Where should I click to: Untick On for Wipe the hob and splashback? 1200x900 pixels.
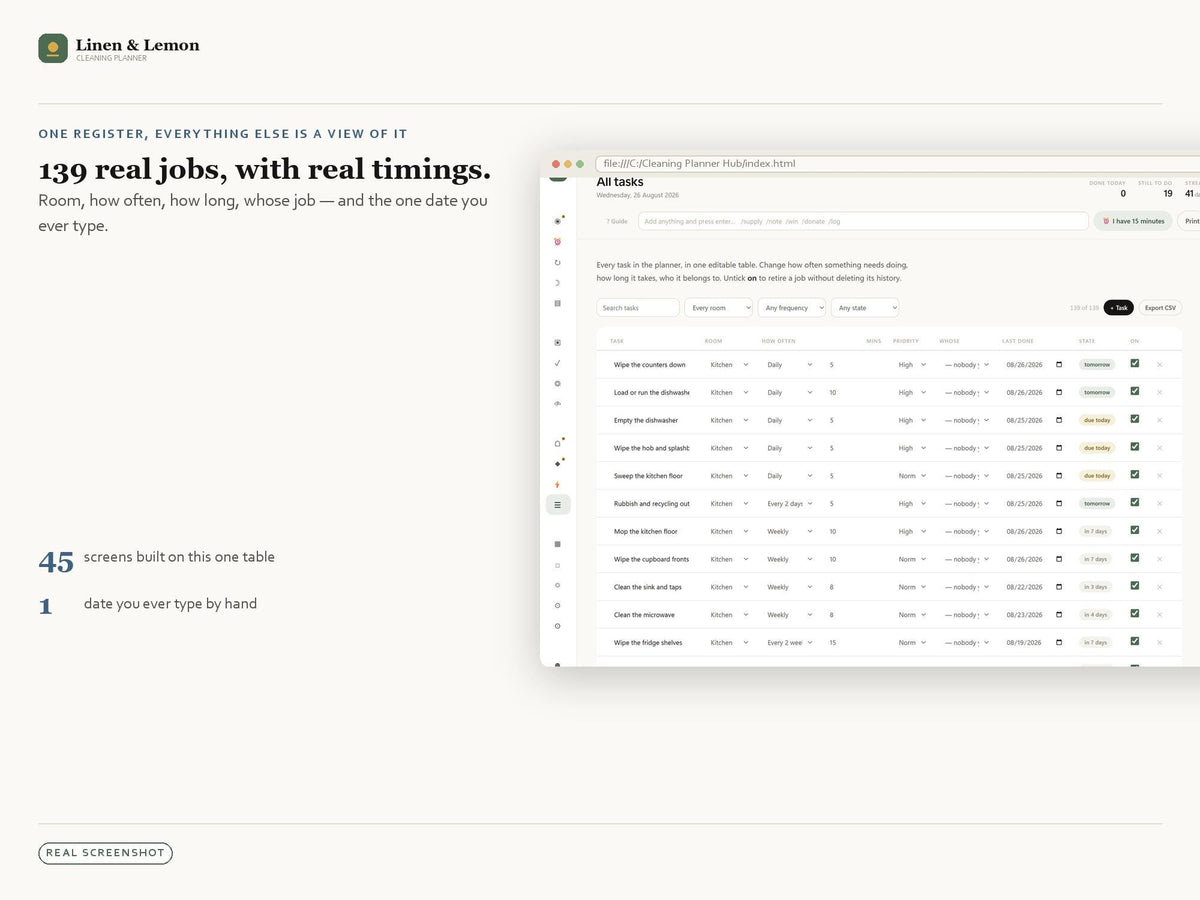pyautogui.click(x=1134, y=447)
